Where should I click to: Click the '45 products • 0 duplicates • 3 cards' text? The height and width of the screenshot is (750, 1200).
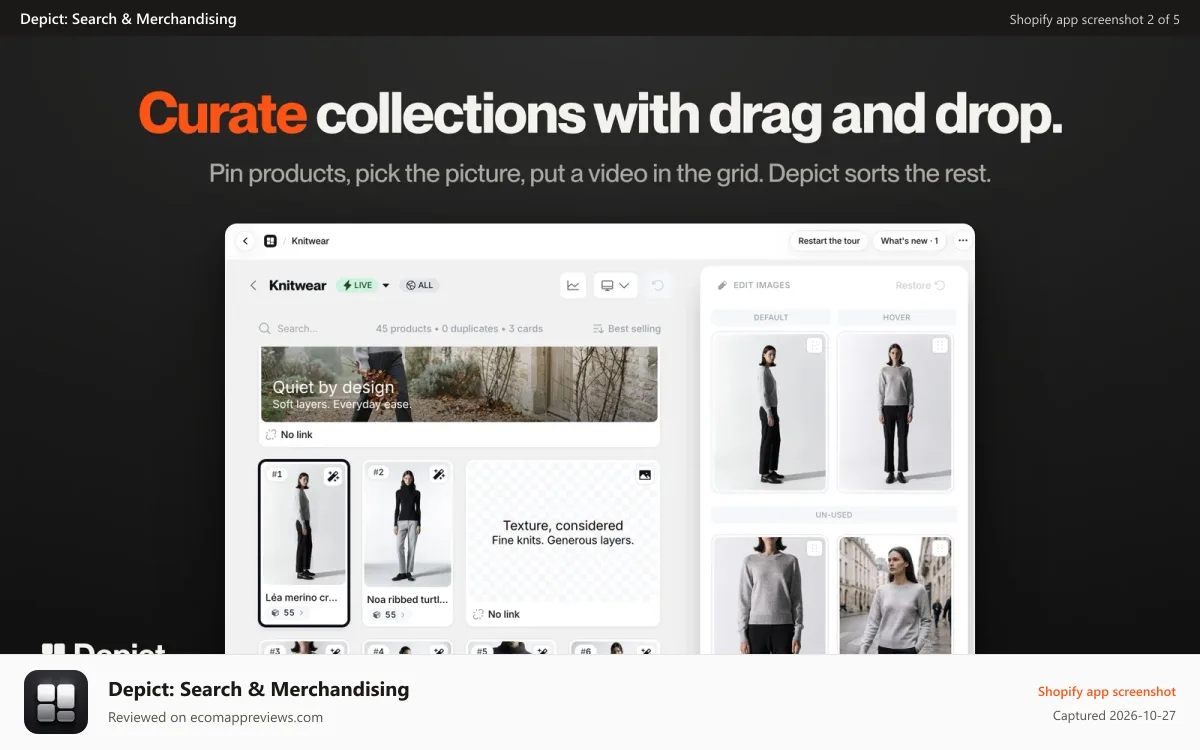[x=459, y=328]
